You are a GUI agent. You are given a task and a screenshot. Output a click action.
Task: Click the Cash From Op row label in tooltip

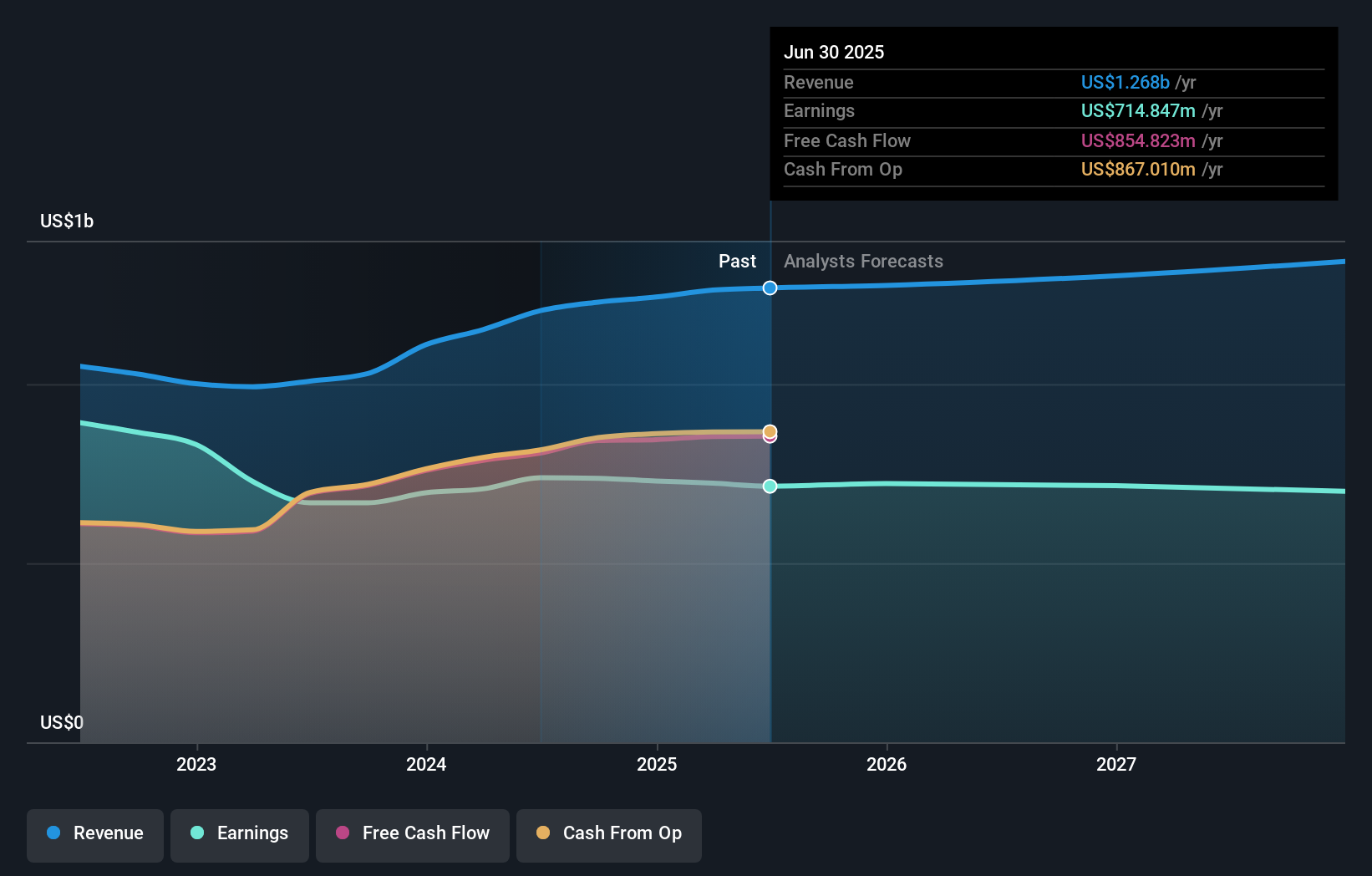coord(843,169)
